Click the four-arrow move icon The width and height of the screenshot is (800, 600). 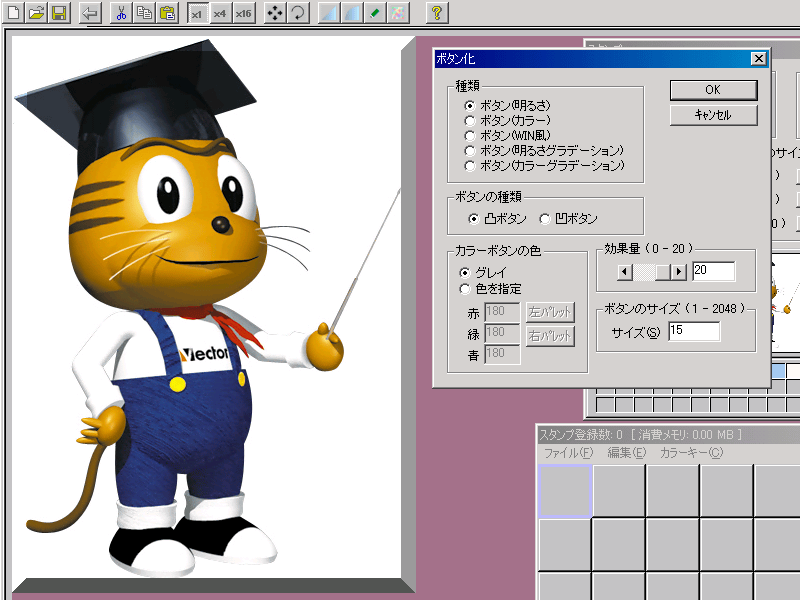274,12
